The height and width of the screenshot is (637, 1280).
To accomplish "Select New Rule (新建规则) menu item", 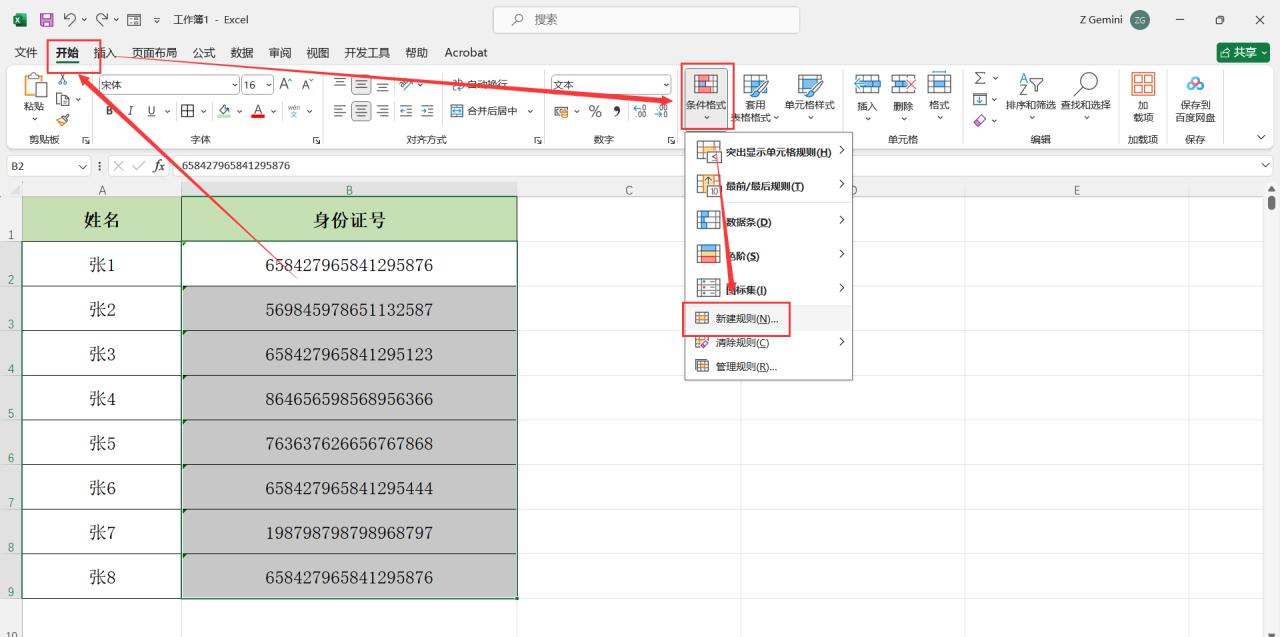I will [768, 319].
